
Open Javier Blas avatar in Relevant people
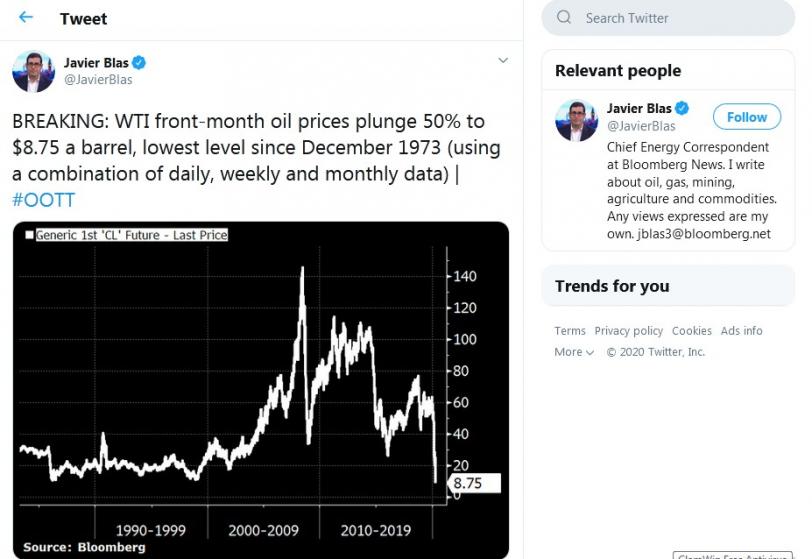pos(576,120)
